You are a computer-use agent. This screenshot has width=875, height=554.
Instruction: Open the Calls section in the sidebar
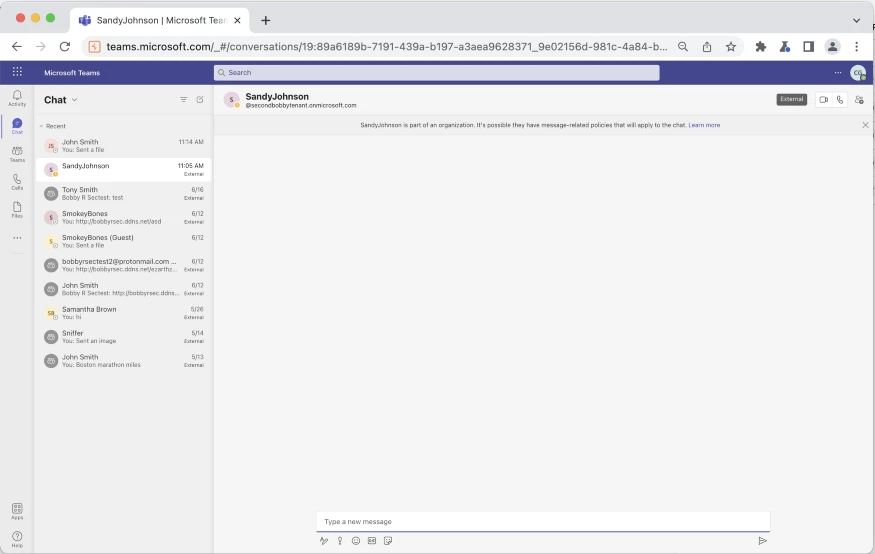(x=17, y=181)
